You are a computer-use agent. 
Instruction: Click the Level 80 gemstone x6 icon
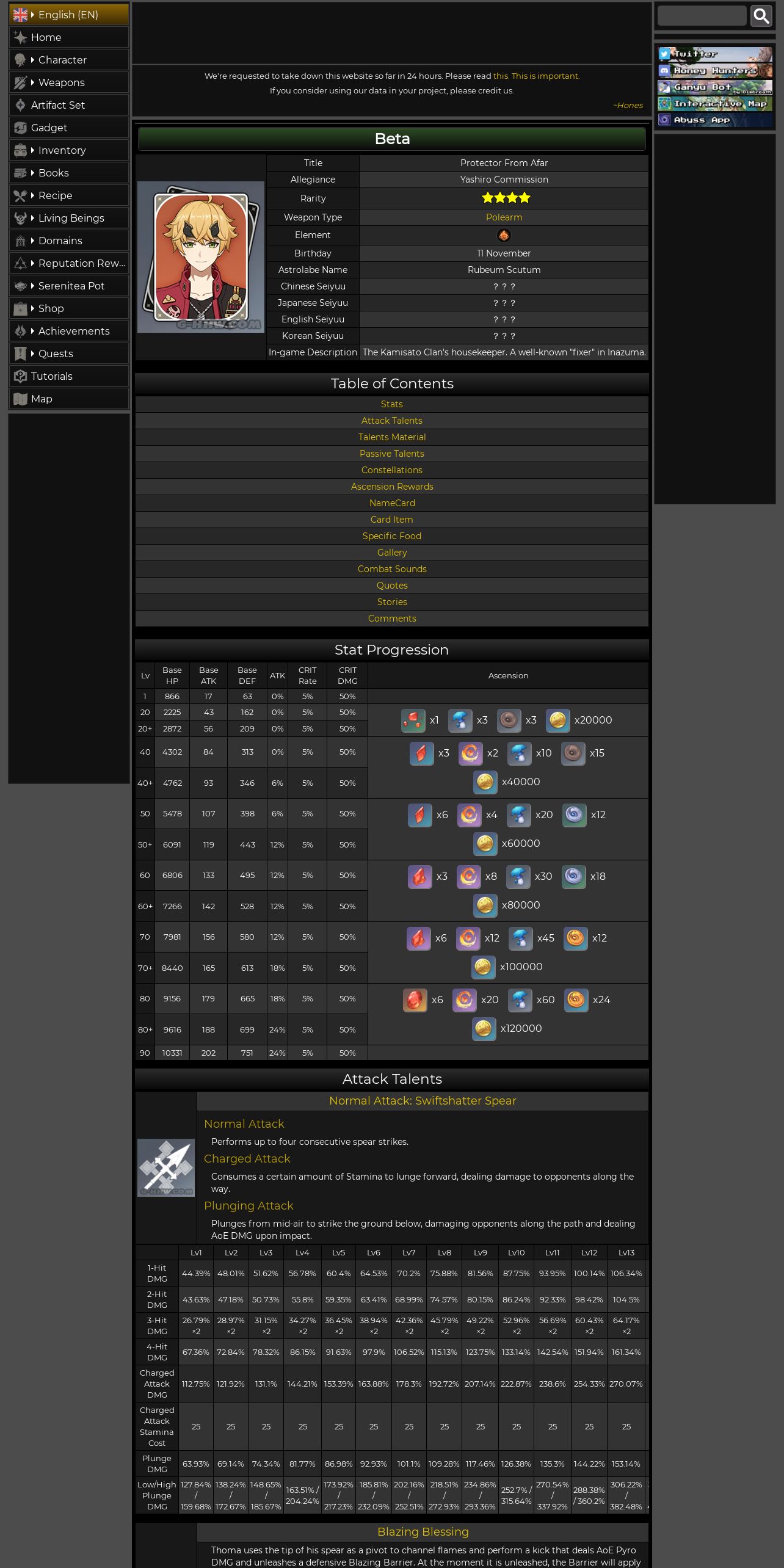(x=415, y=1000)
